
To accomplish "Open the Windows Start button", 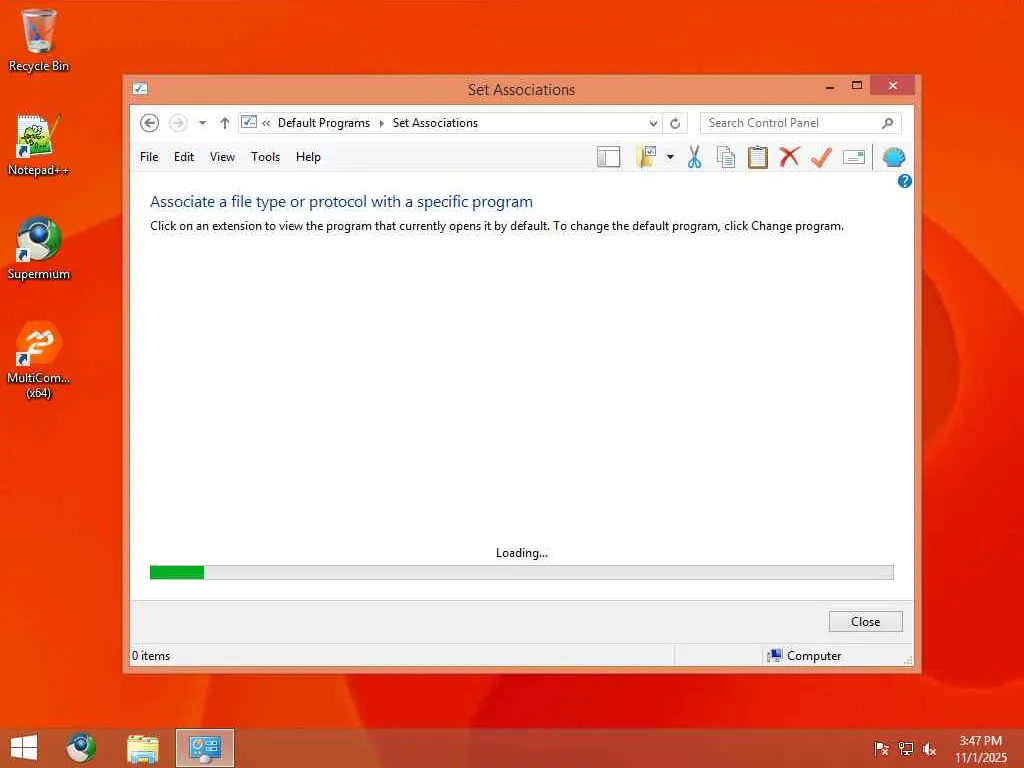I will (x=24, y=748).
